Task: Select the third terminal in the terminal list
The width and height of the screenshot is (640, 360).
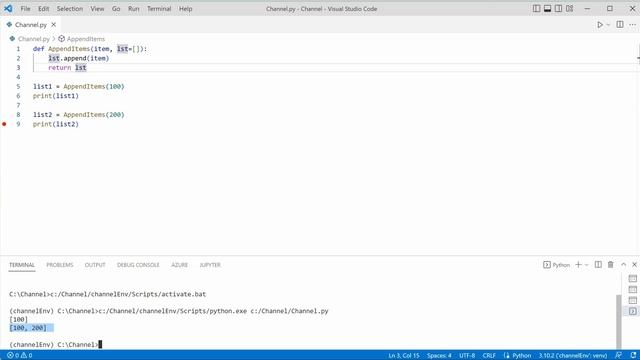Action: (x=633, y=300)
